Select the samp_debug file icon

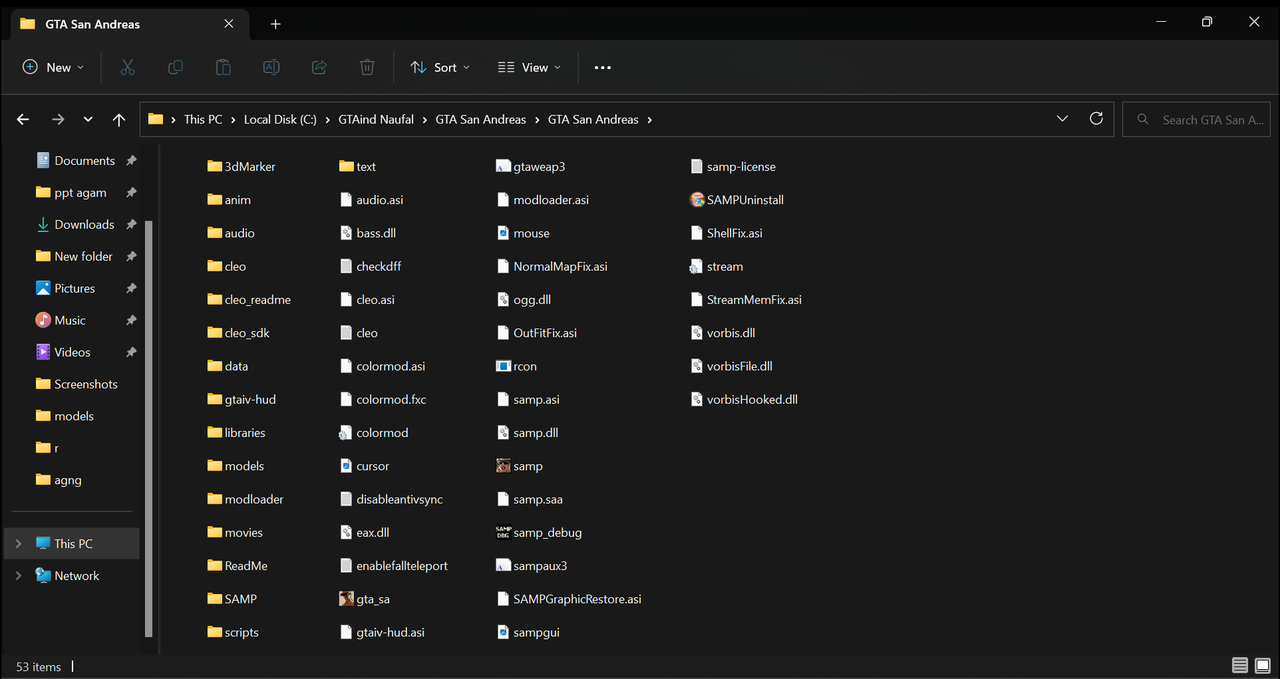(x=504, y=532)
